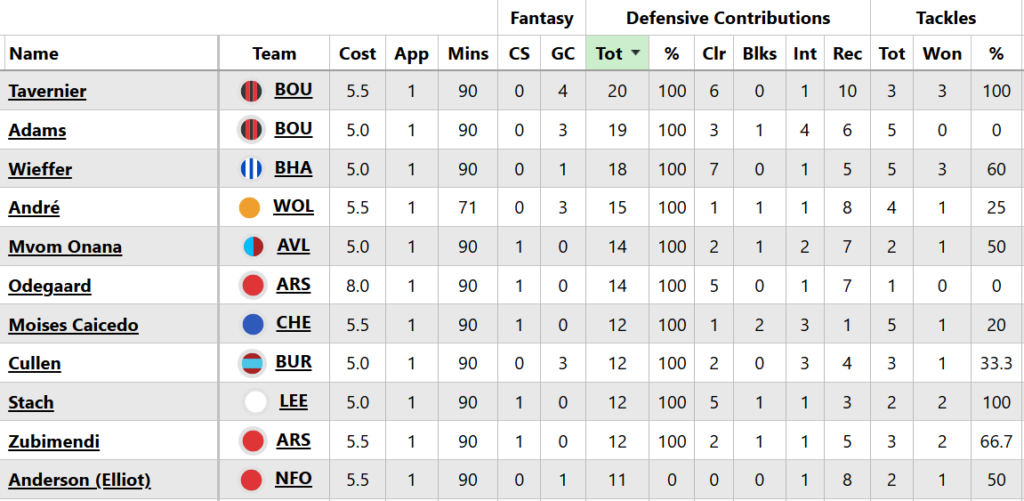The image size is (1024, 501).
Task: Open the Moises Caicedo player link
Action: (x=73, y=325)
